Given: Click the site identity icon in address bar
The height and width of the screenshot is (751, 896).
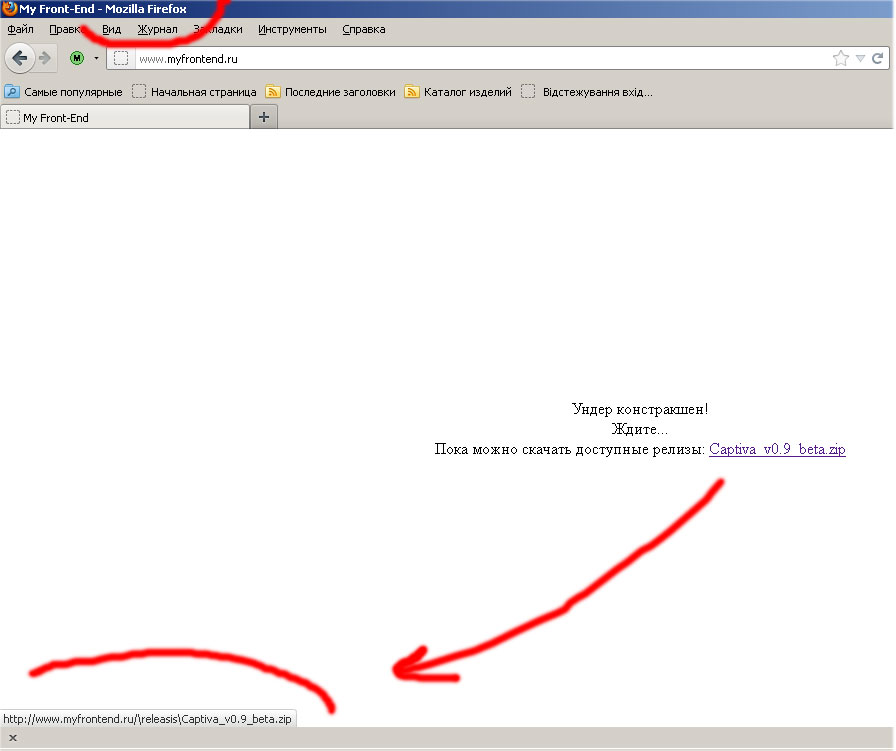Looking at the screenshot, I should click(121, 58).
